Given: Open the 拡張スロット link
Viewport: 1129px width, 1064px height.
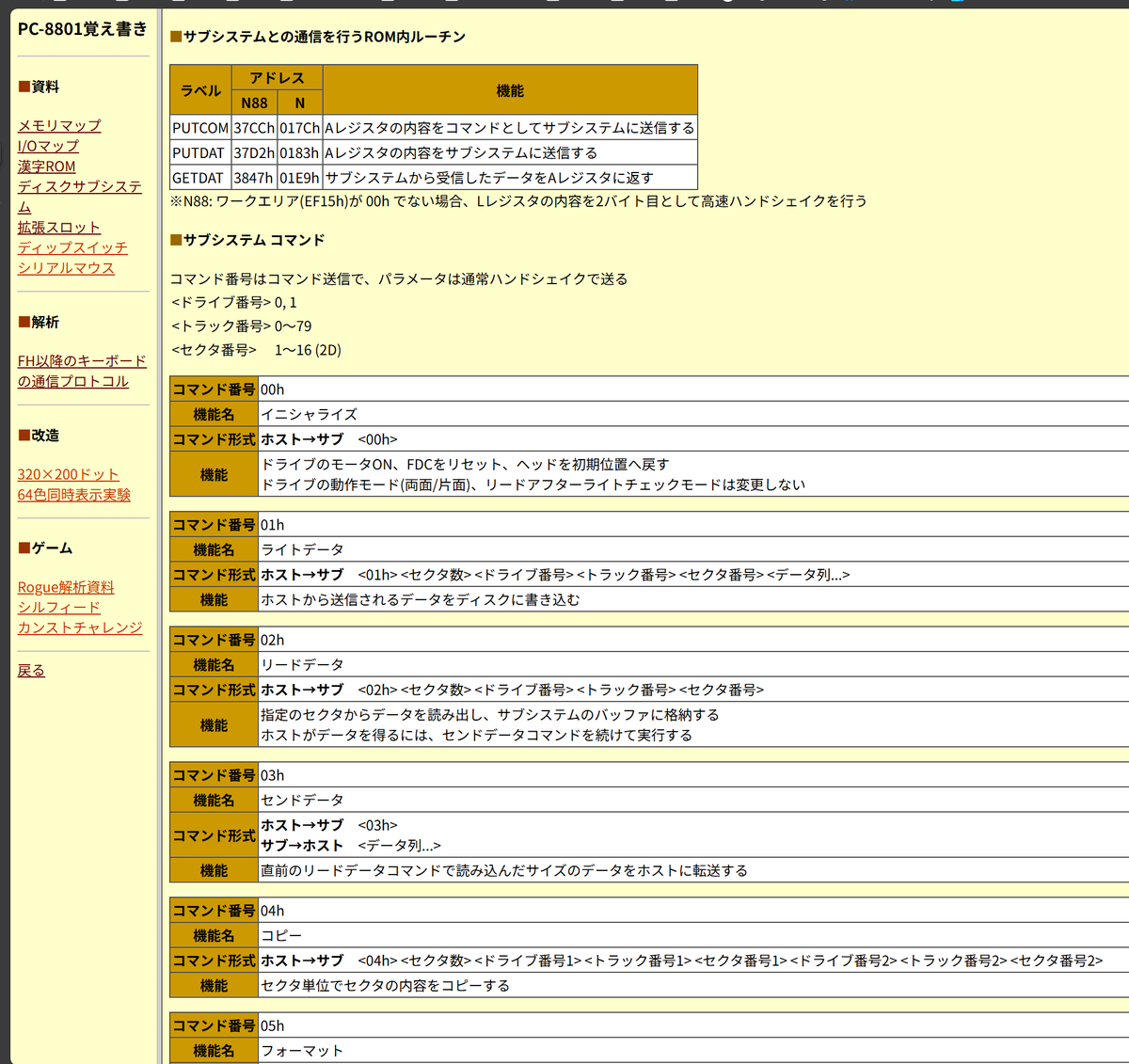Looking at the screenshot, I should coord(59,227).
